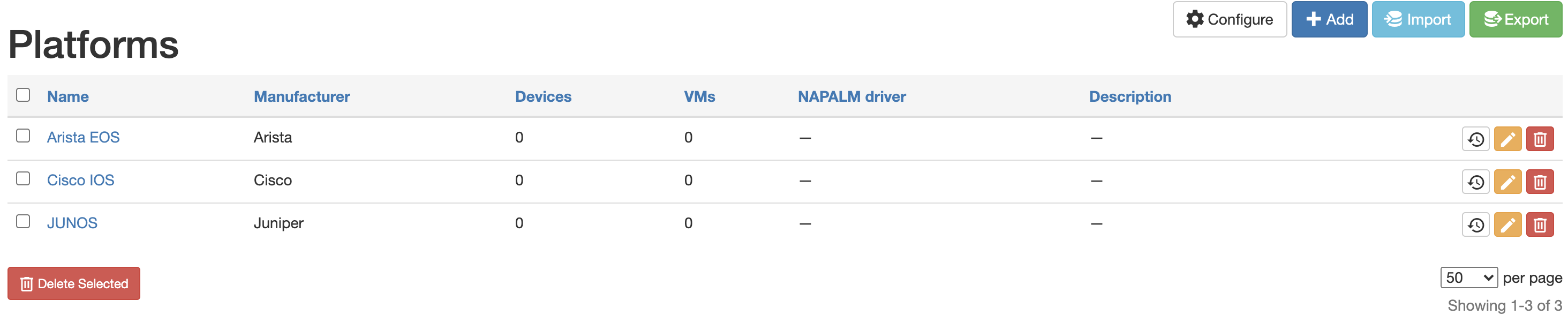Import platforms
The image size is (1568, 315).
click(1419, 19)
